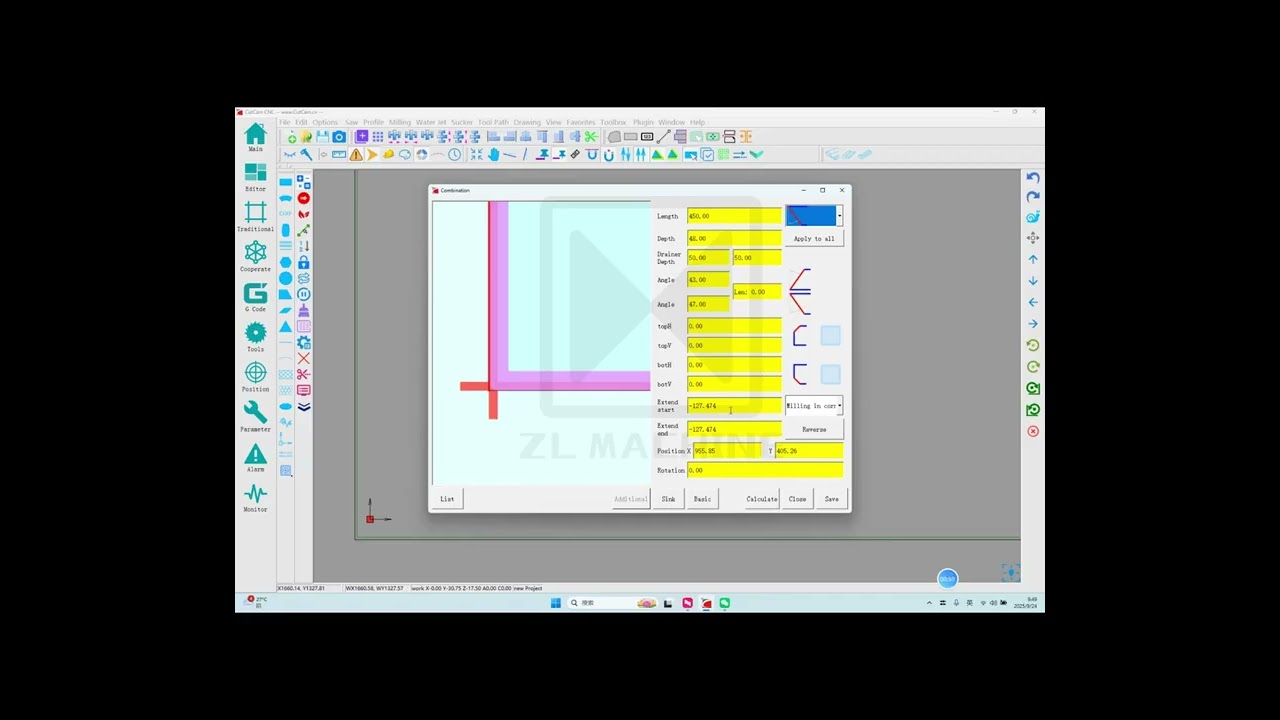Screen dimensions: 1280x720
Task: Open the Main home icon
Action: pyautogui.click(x=255, y=134)
